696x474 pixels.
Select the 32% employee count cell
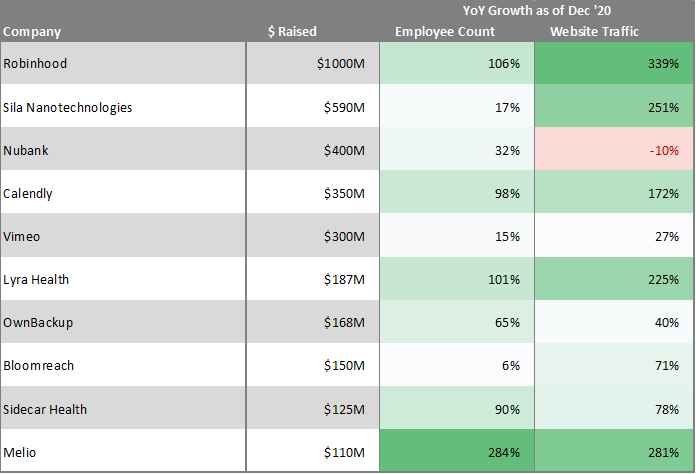pos(457,149)
